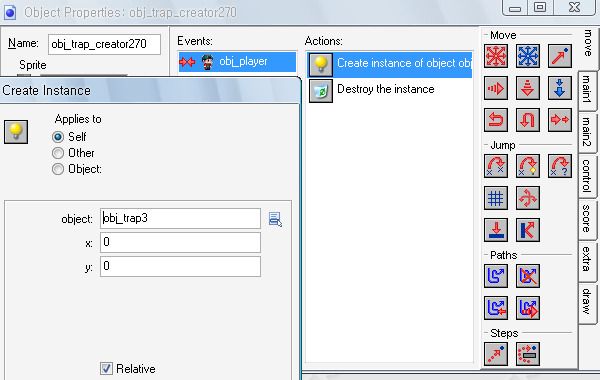Select the Set Path Speed action
The image size is (600, 380).
coord(528,308)
